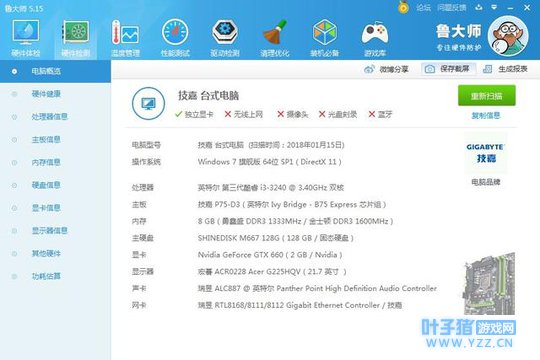The image size is (540, 360).
Task: Click 复制信息 copy info link
Action: click(486, 115)
